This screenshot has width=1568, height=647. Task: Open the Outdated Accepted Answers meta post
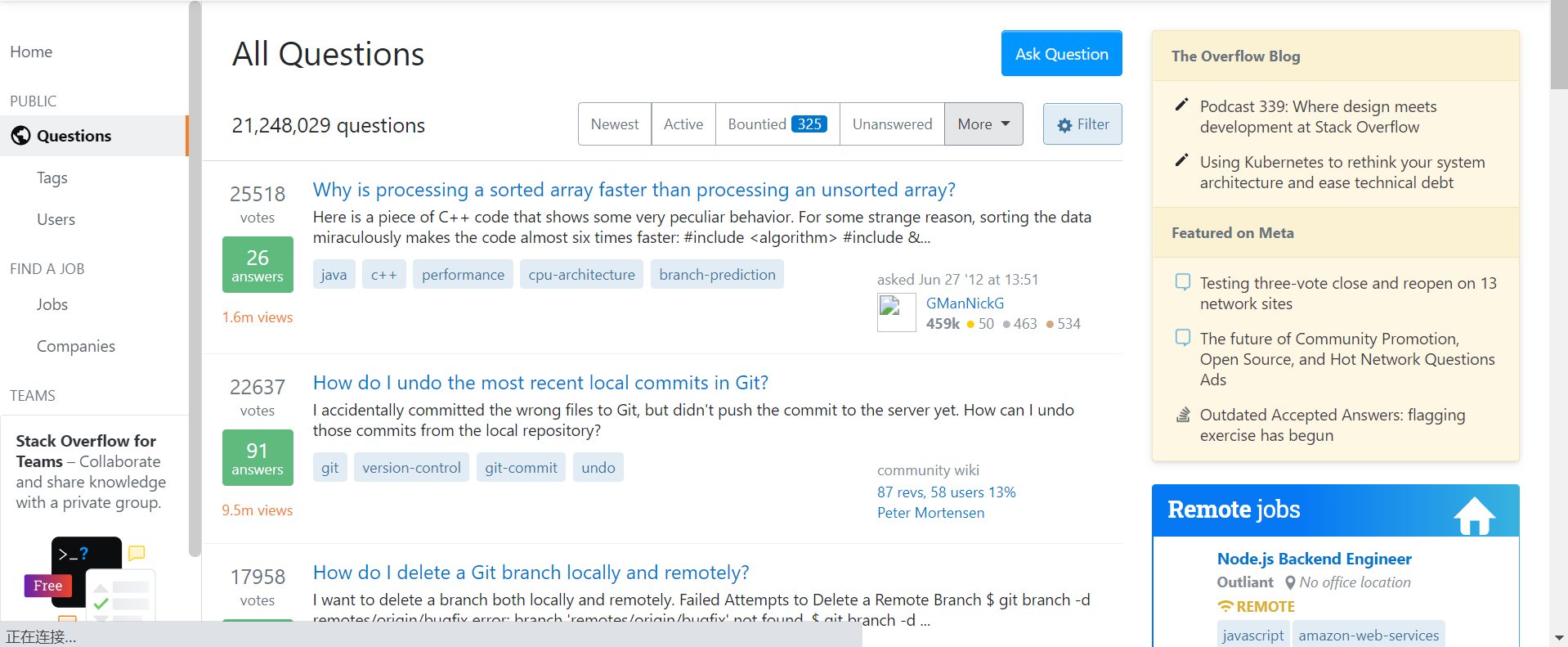(x=1333, y=425)
